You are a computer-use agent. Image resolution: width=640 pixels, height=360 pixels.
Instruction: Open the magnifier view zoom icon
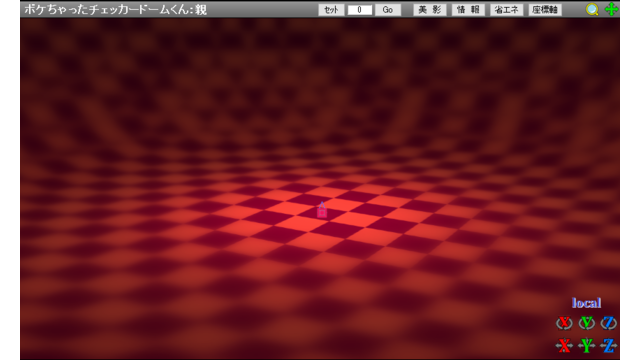click(x=592, y=9)
